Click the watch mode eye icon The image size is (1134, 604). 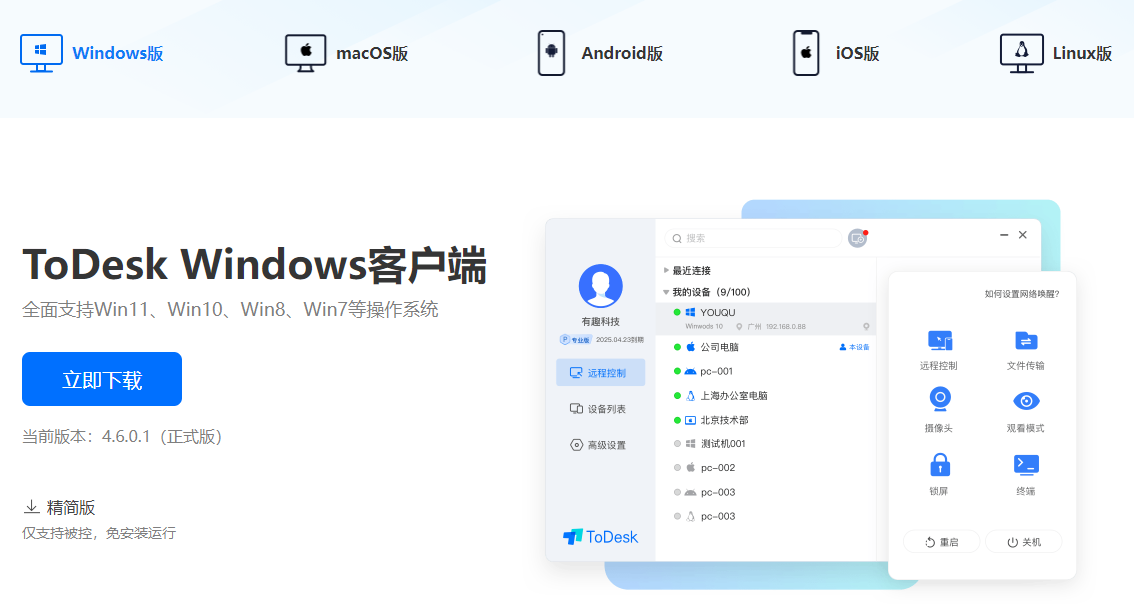point(1025,401)
